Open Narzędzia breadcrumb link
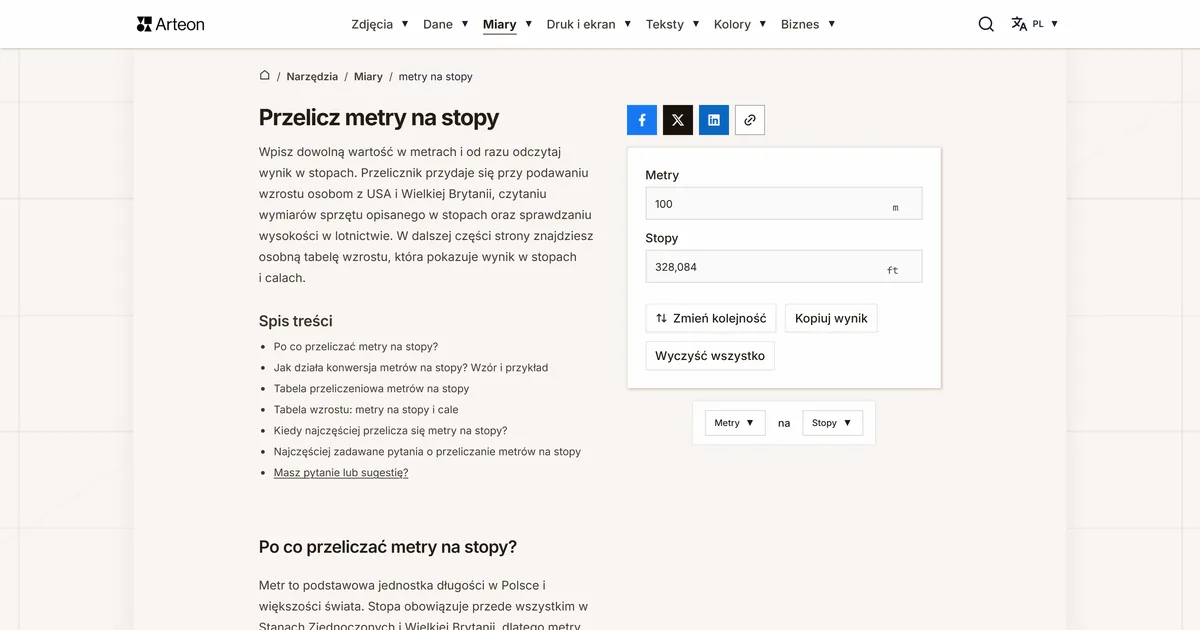Image resolution: width=1200 pixels, height=630 pixels. click(x=312, y=76)
